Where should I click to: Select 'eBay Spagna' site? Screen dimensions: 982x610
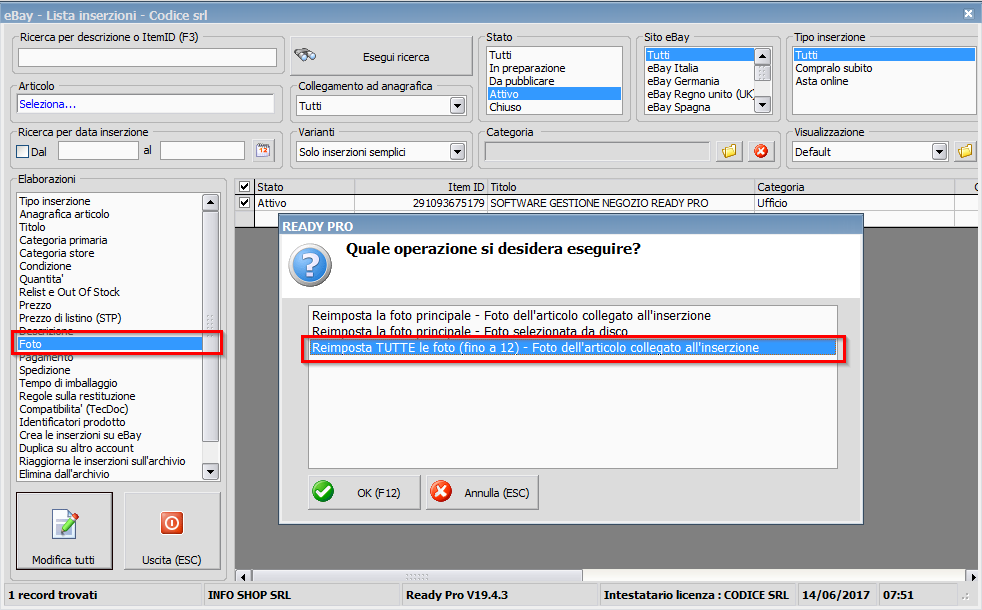pyautogui.click(x=700, y=107)
